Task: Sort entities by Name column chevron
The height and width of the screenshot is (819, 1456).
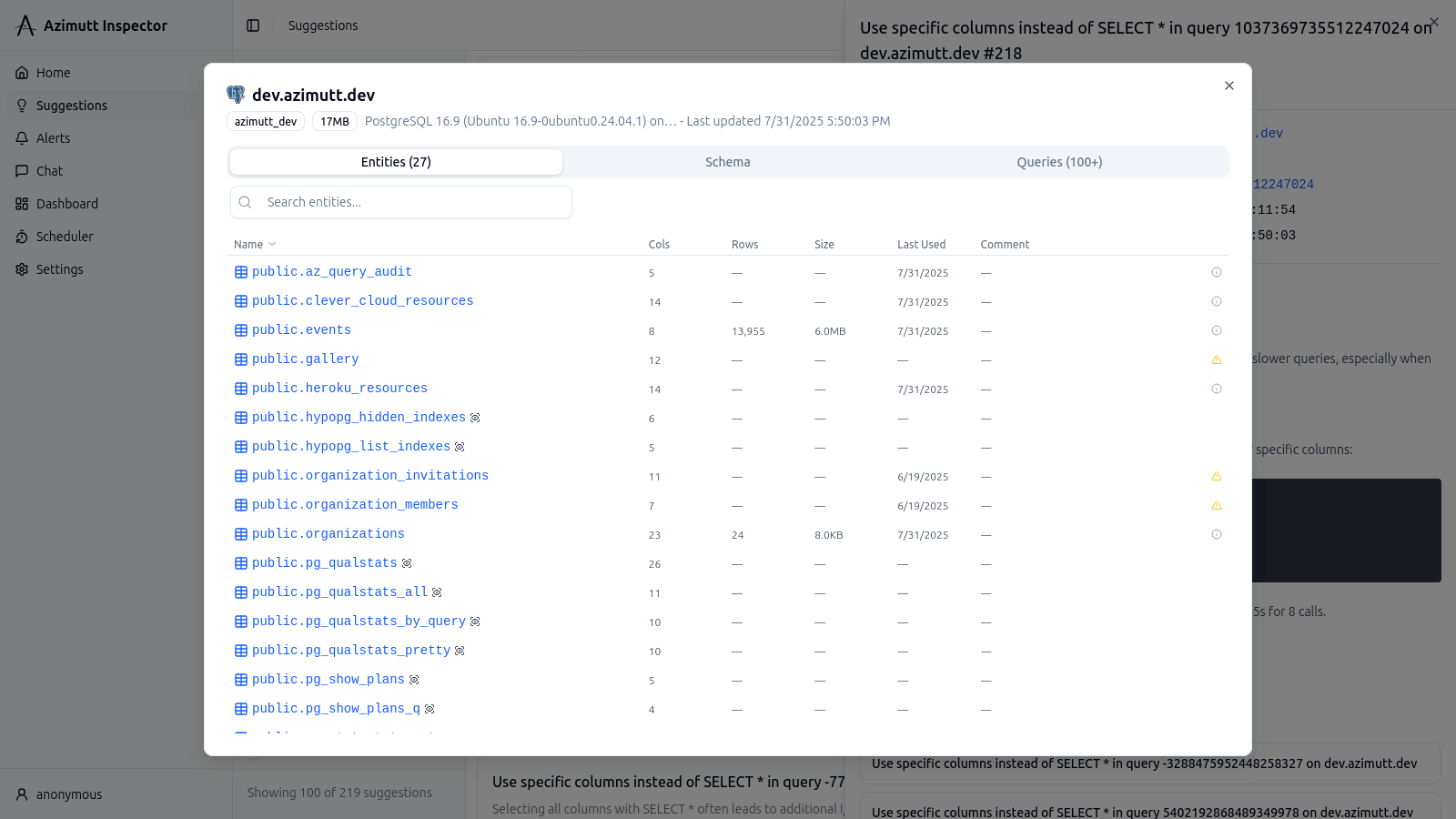Action: click(272, 244)
